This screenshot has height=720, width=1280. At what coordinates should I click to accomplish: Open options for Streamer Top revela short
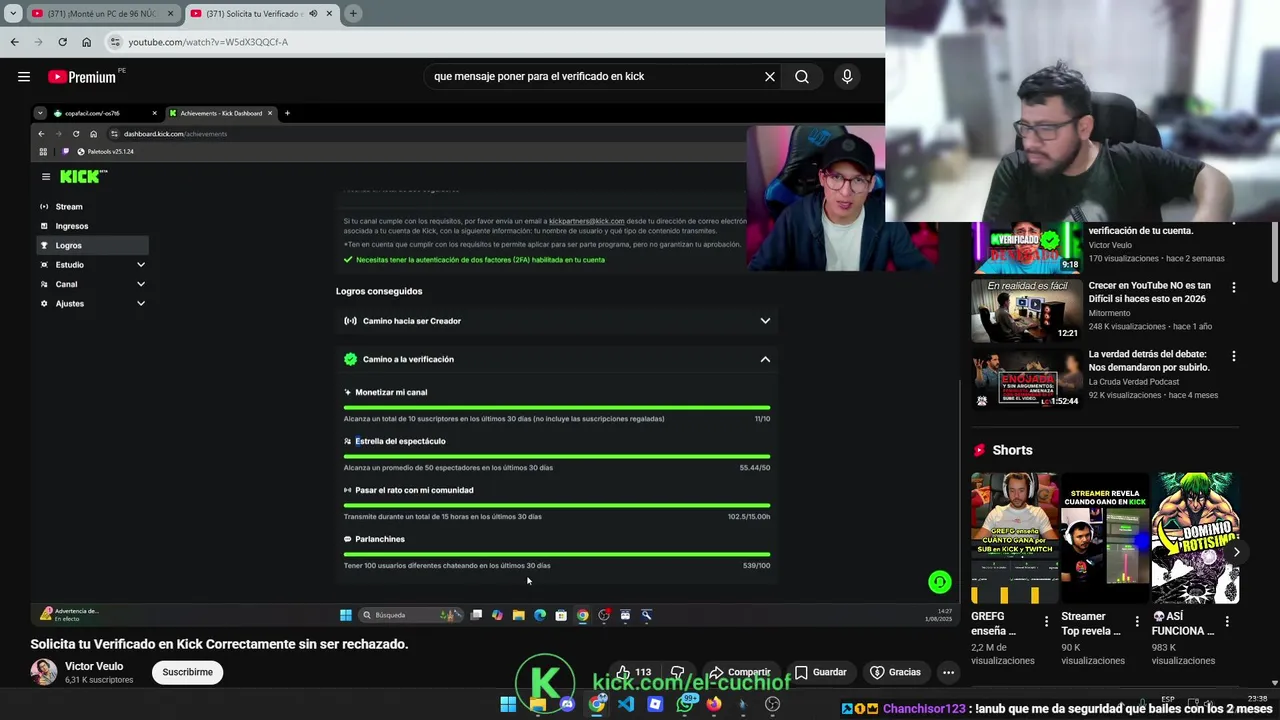(x=1137, y=621)
